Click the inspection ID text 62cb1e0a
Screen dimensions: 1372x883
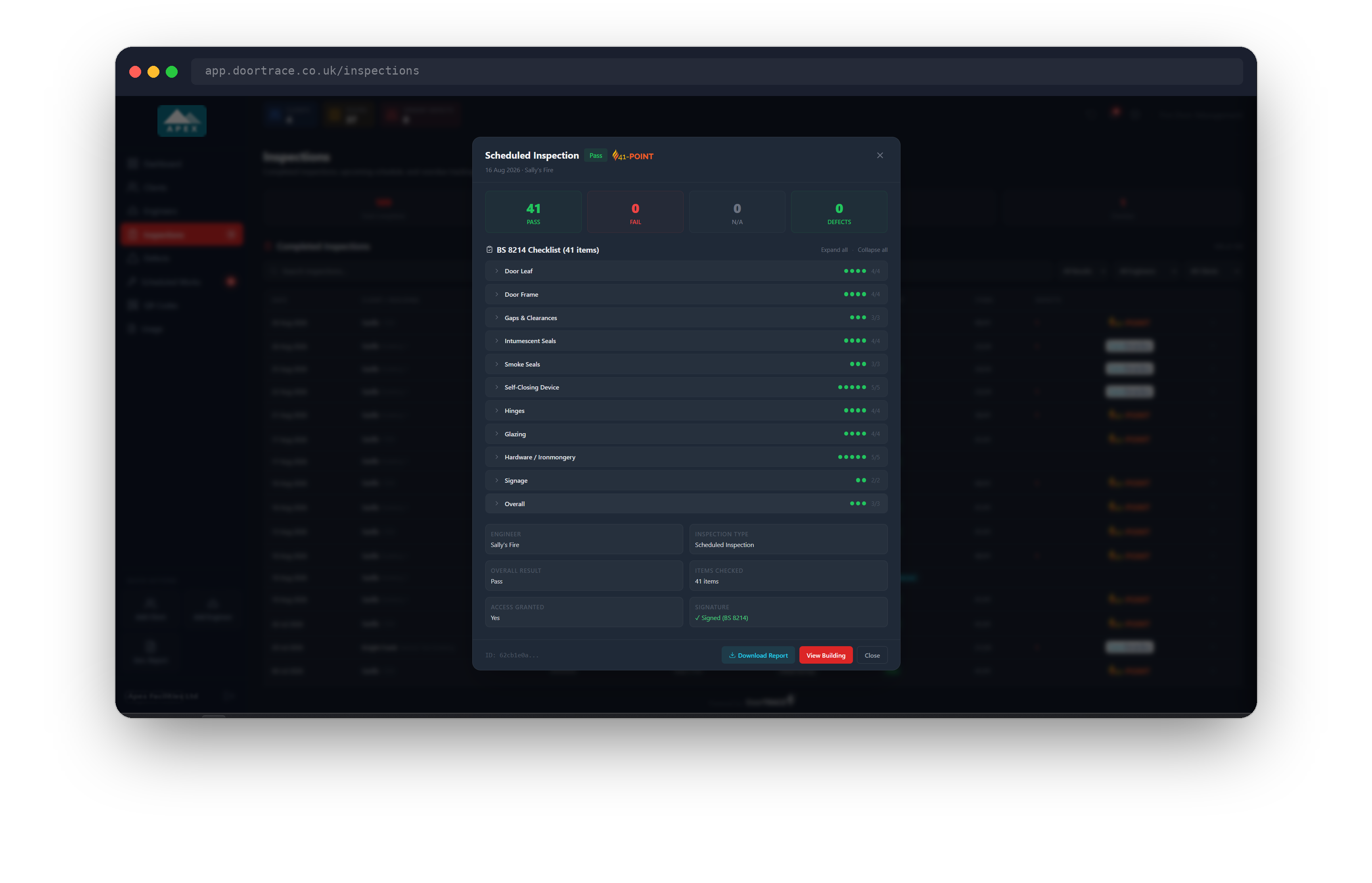(512, 655)
